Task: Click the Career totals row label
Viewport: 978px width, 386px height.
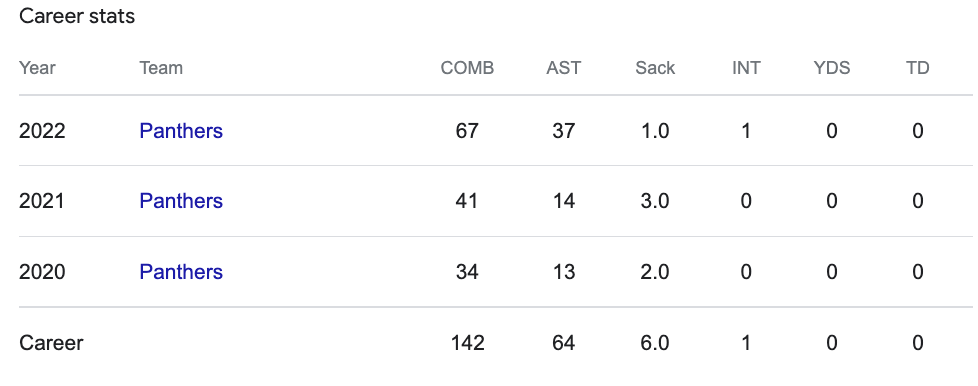Action: click(x=51, y=343)
